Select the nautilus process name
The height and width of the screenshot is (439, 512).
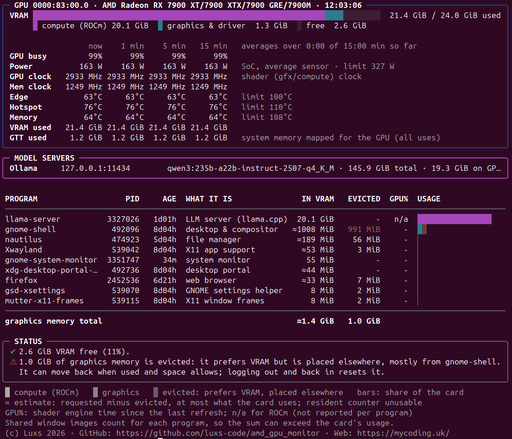coord(23,239)
